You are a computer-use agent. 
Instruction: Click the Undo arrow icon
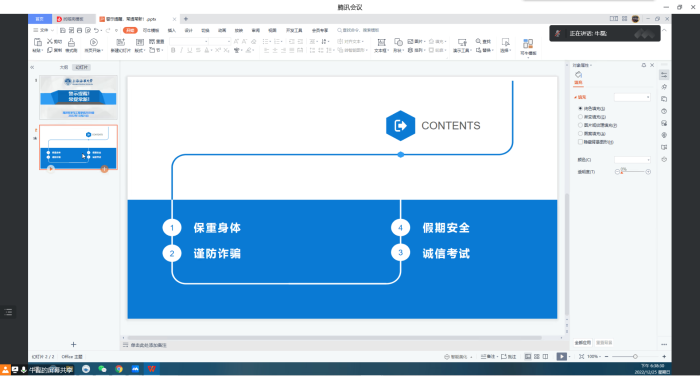96,30
